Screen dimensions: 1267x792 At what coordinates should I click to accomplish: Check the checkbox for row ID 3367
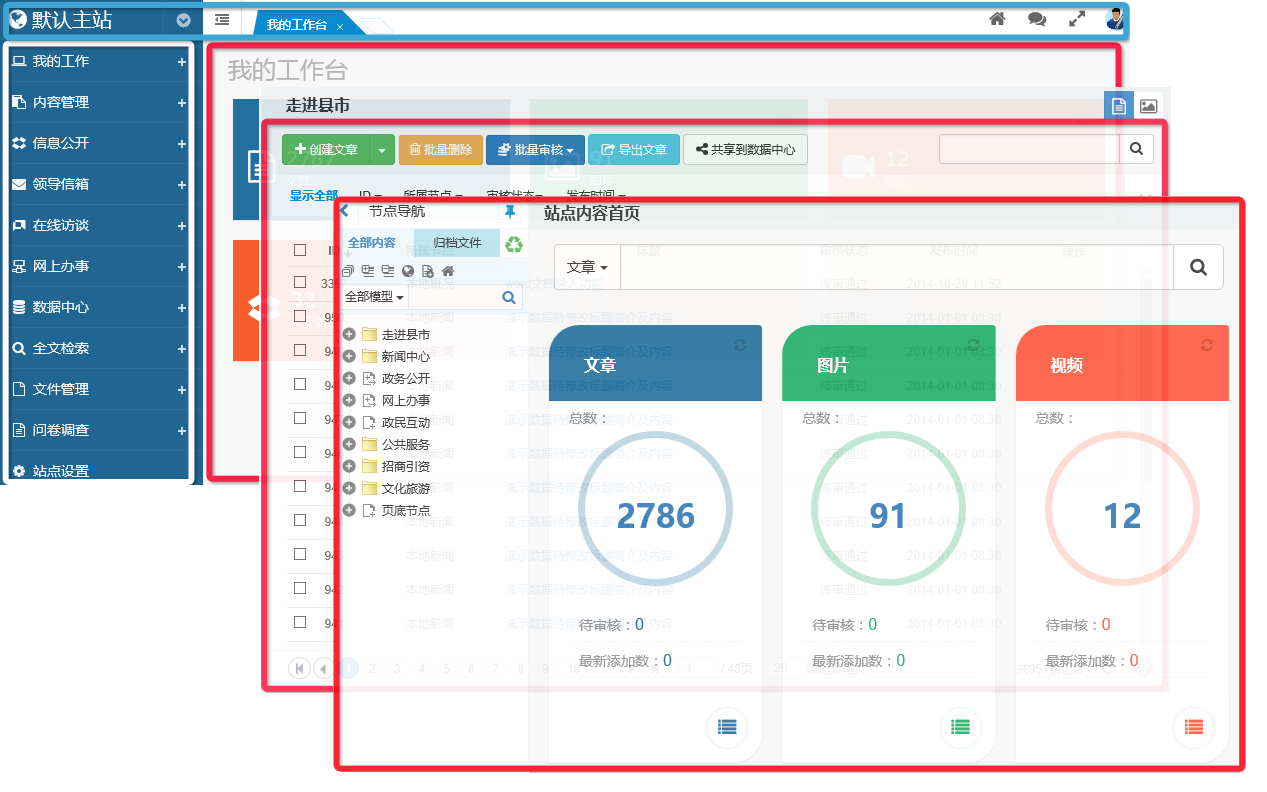(x=300, y=283)
